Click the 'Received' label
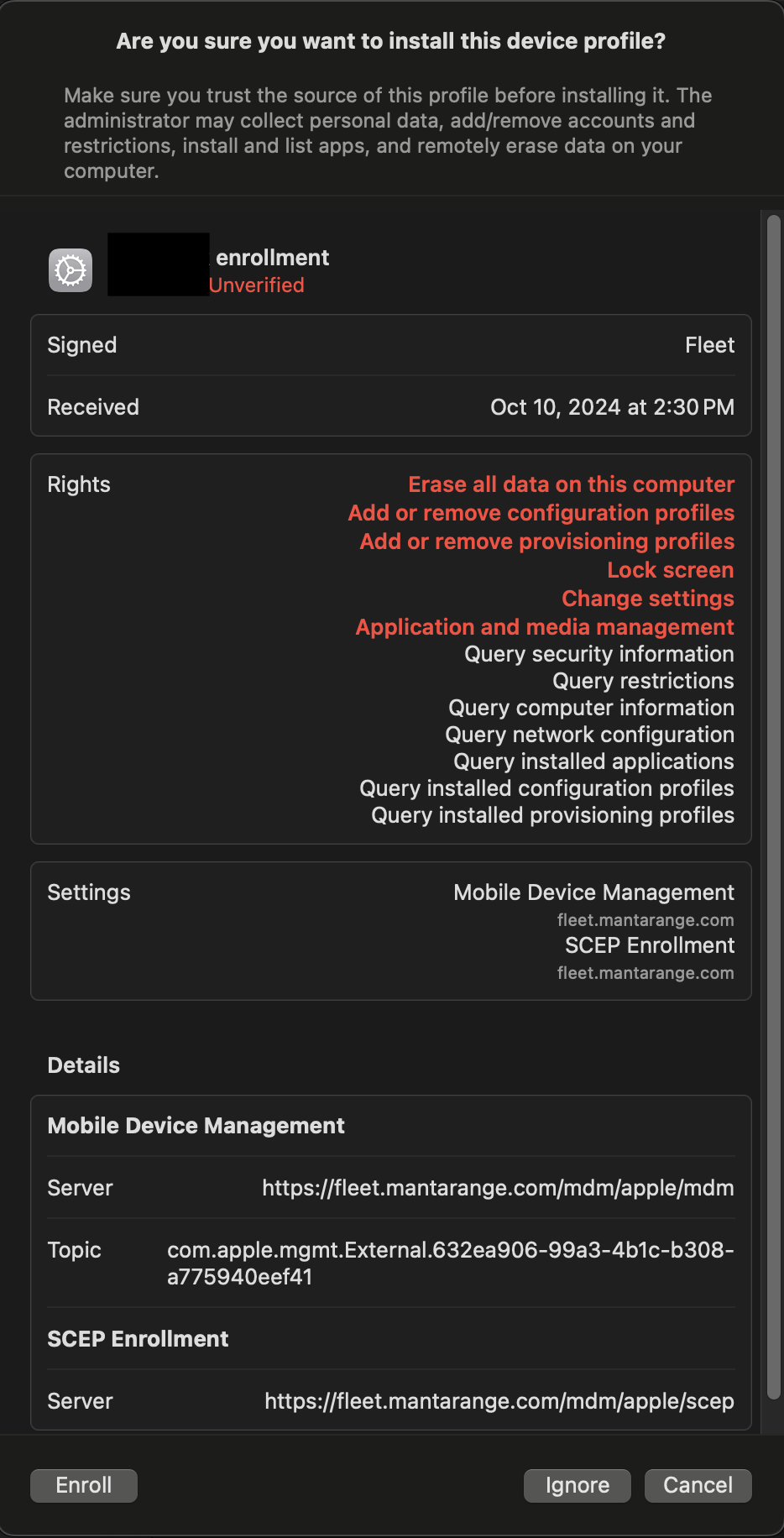Screen dimensions: 784x1538 tap(93, 407)
